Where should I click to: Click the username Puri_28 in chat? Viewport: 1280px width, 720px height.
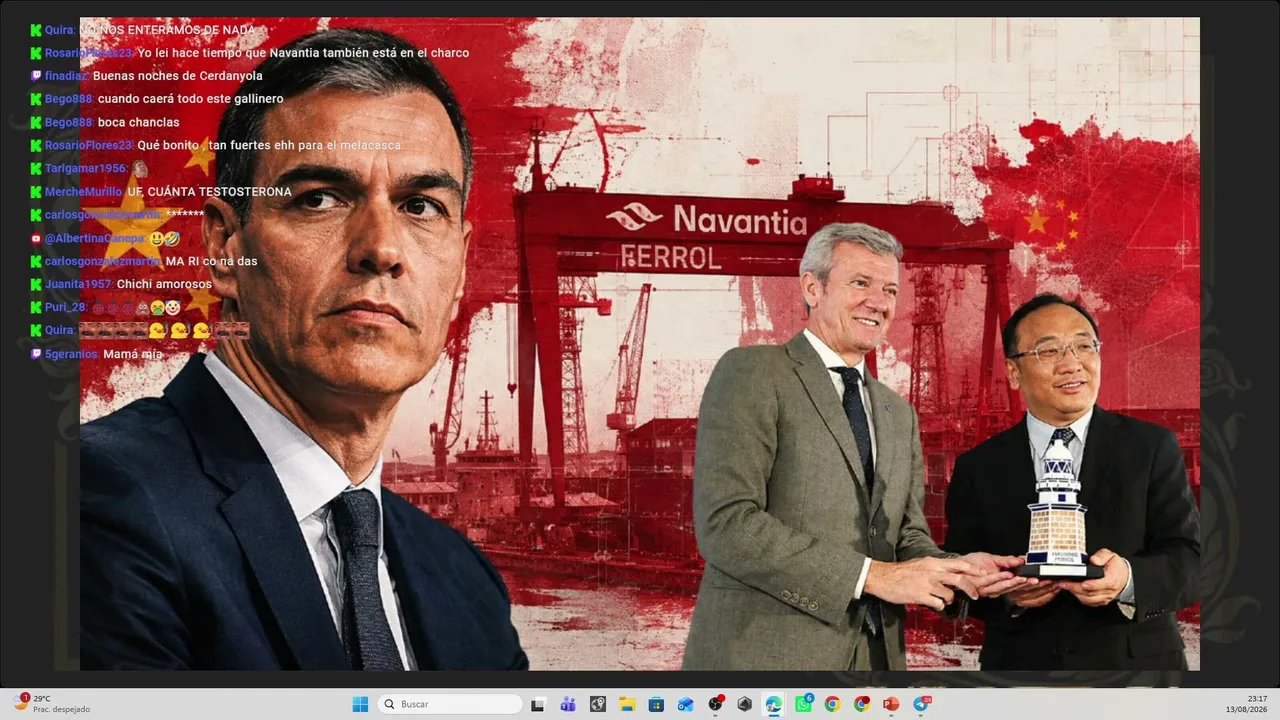(66, 307)
